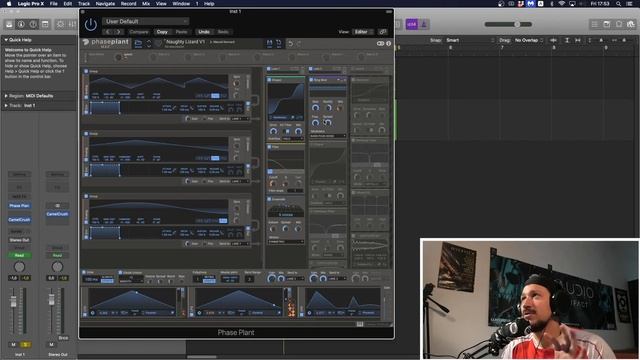Click the Phase Plant info icon
The height and width of the screenshot is (360, 640).
(x=389, y=43)
